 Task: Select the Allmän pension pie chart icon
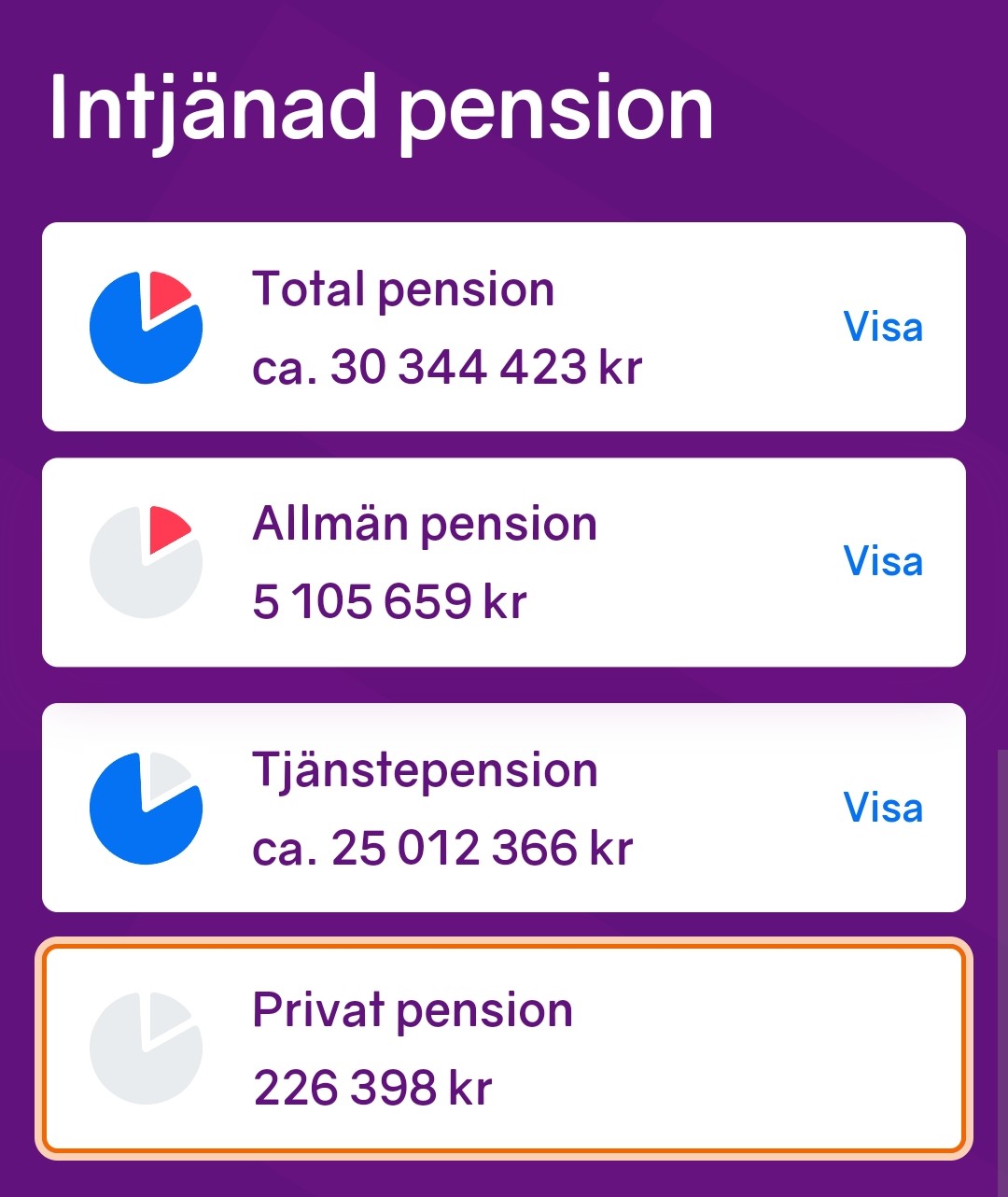click(x=146, y=560)
